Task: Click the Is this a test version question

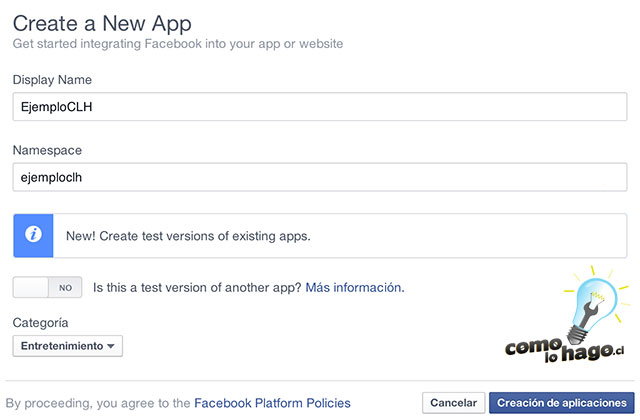Action: coord(197,287)
